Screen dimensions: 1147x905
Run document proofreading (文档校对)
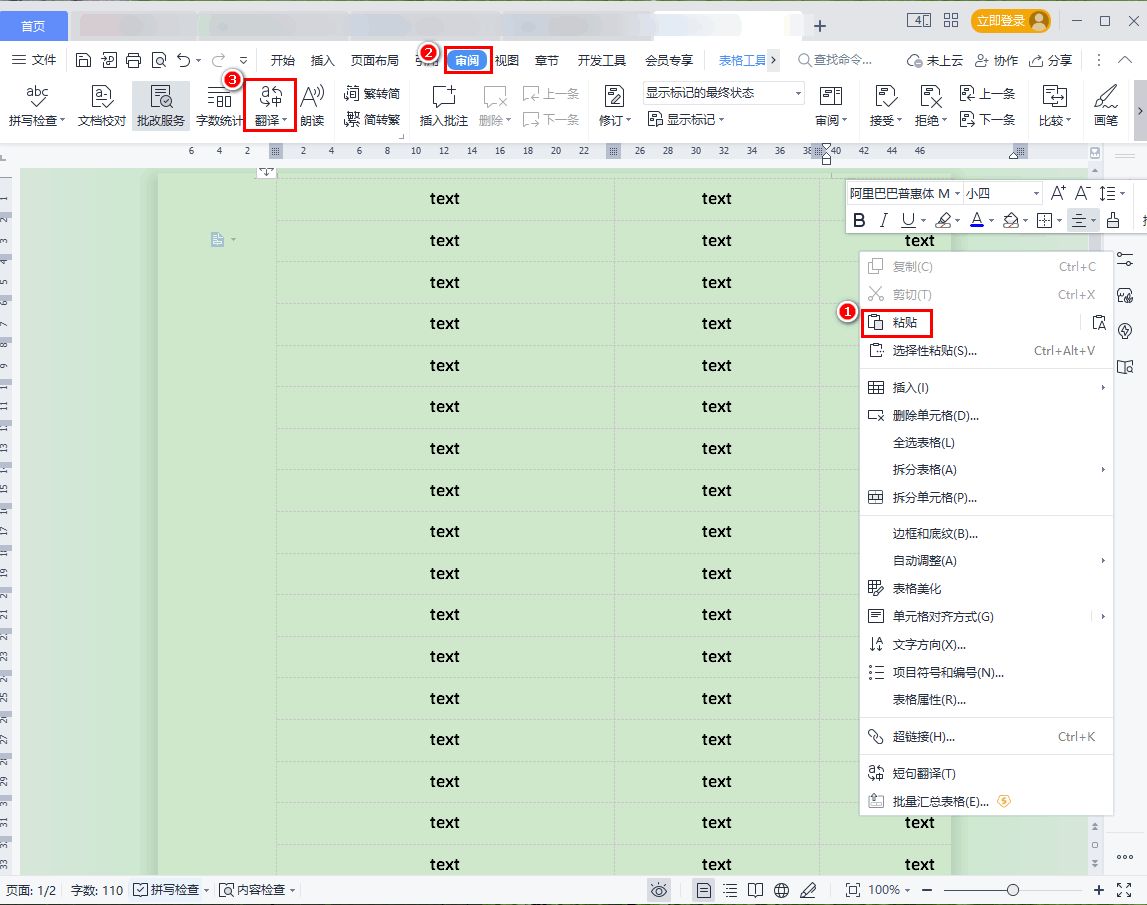pos(102,106)
